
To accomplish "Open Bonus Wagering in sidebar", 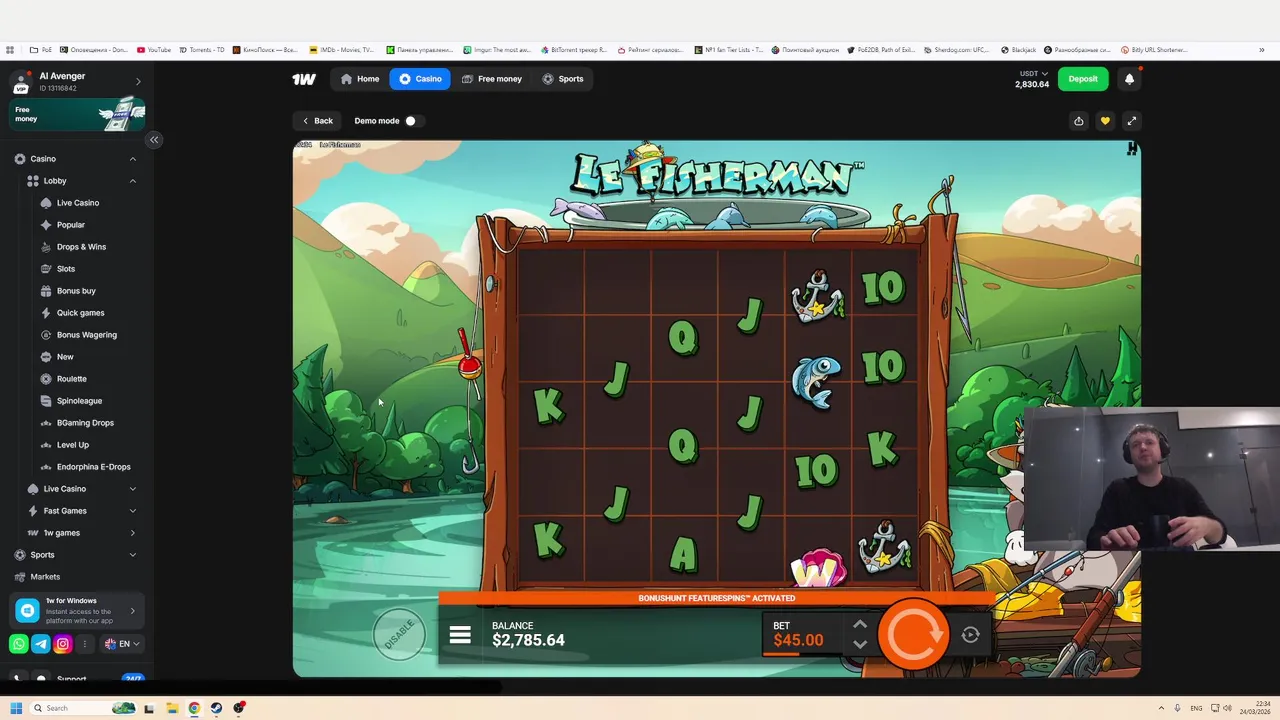I will click(86, 335).
